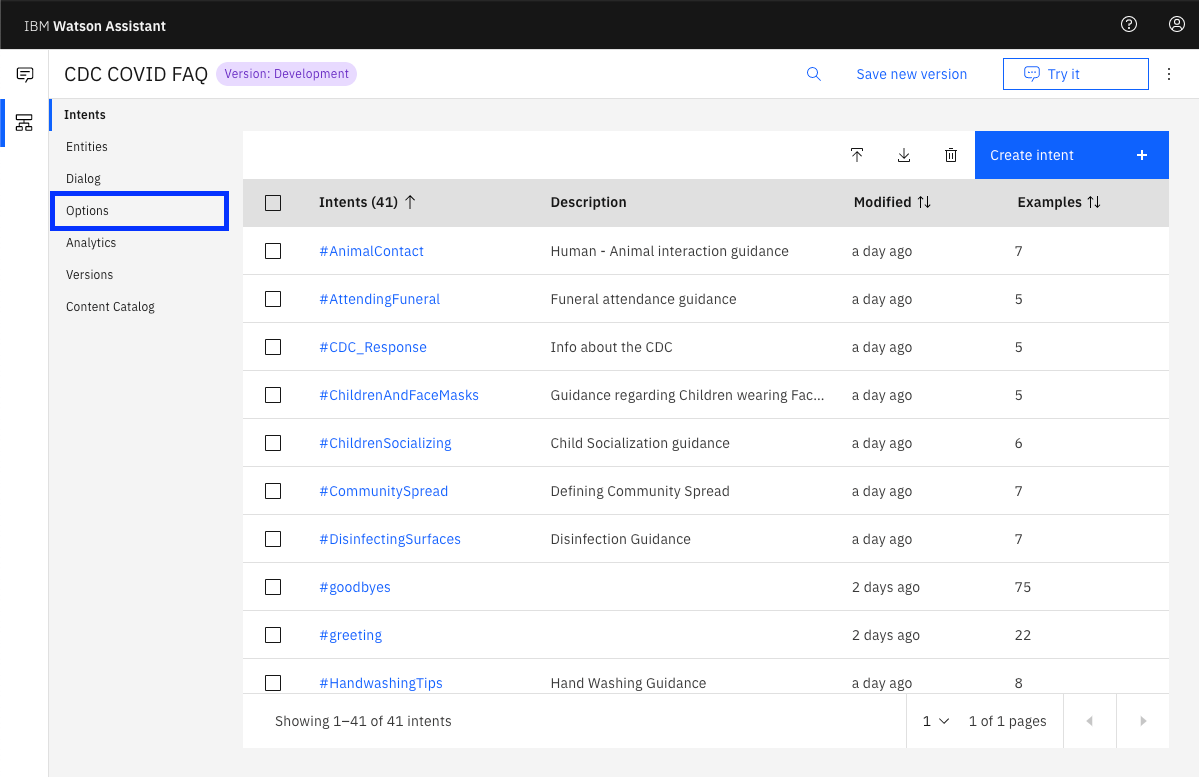Click 'Defining Community Spread' description

click(639, 491)
